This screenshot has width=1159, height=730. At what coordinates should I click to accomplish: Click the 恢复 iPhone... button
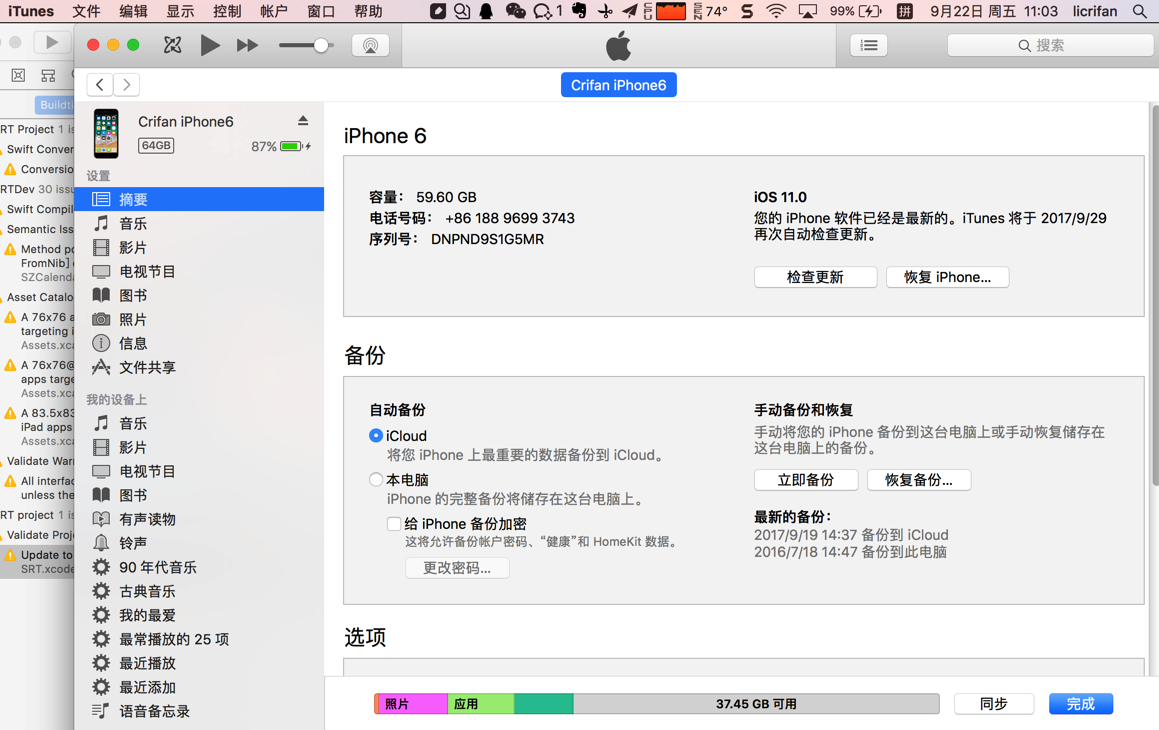click(948, 277)
